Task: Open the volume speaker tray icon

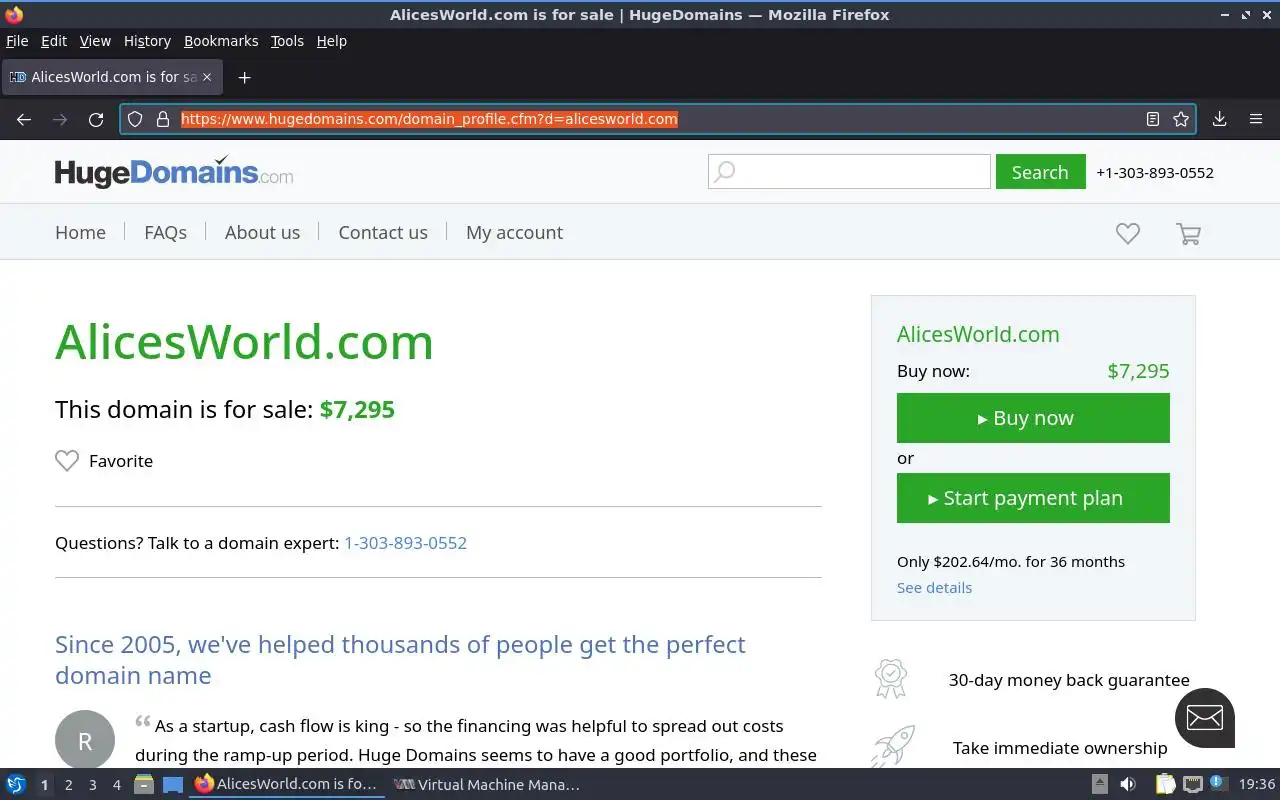Action: pos(1128,785)
